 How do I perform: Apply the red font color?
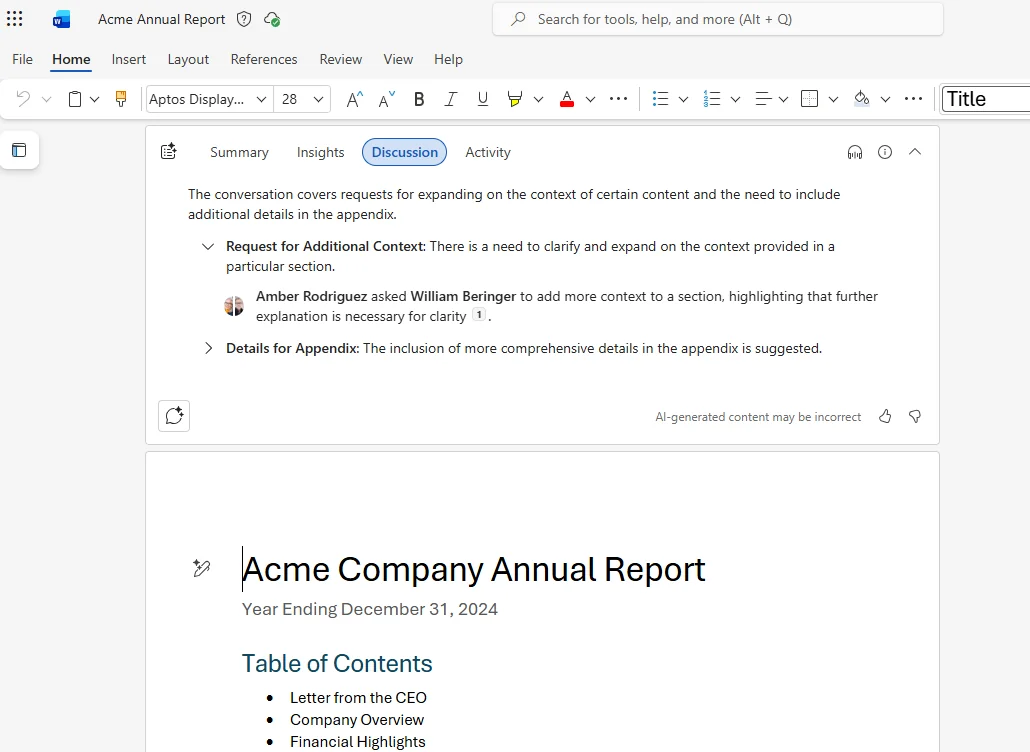(x=567, y=99)
